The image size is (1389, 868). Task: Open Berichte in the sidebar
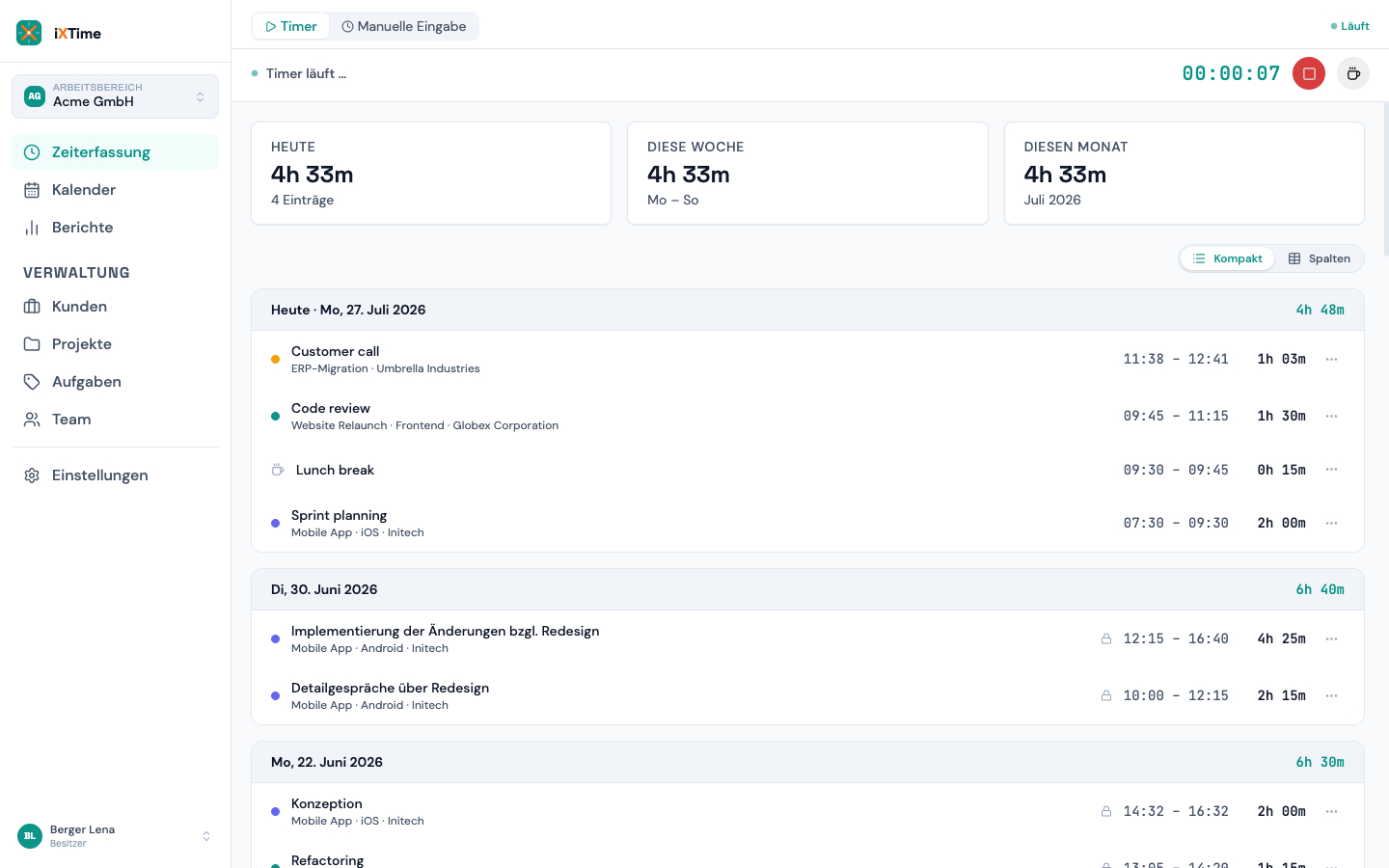coord(115,228)
